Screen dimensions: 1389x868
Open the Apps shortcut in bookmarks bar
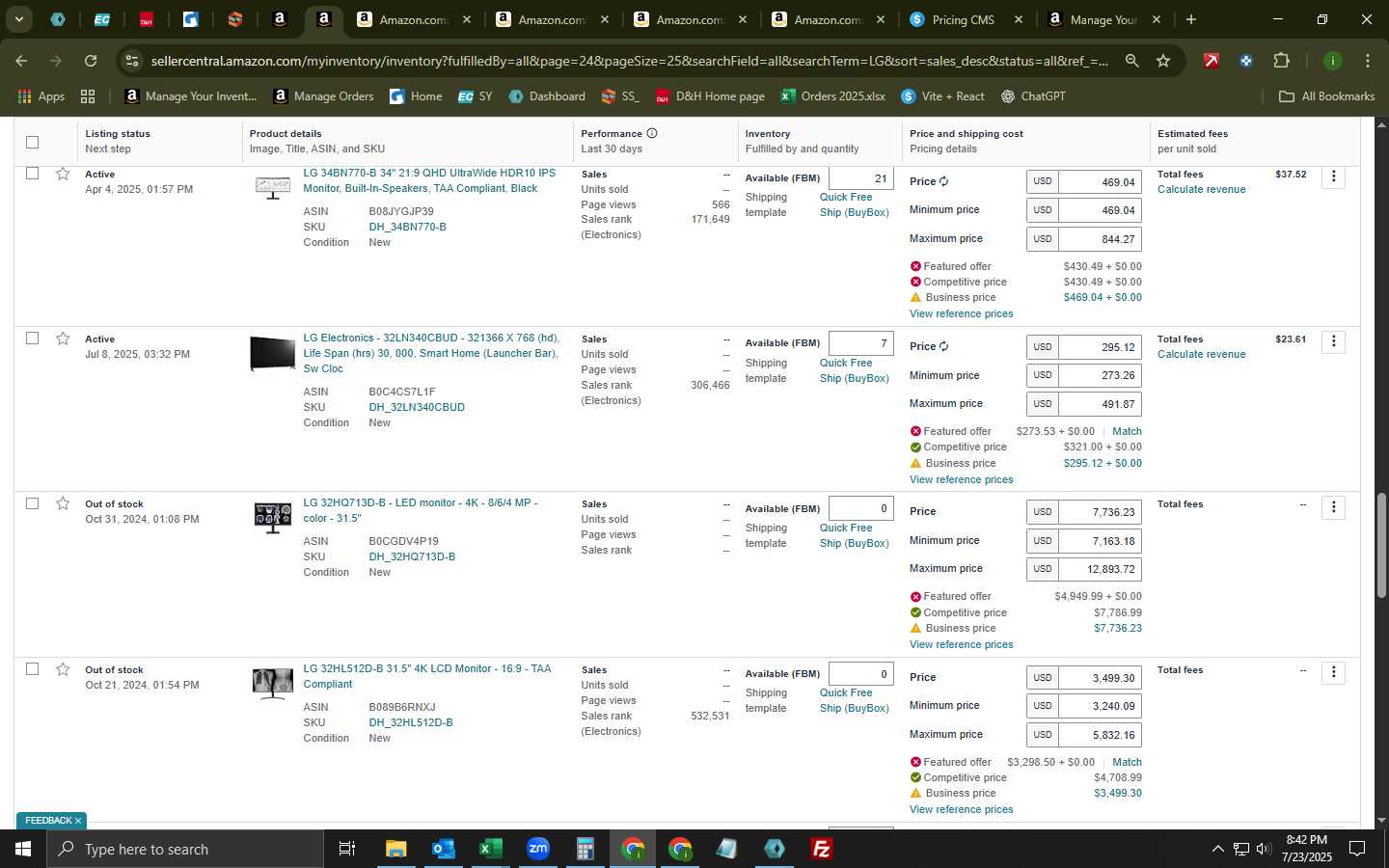pyautogui.click(x=41, y=96)
